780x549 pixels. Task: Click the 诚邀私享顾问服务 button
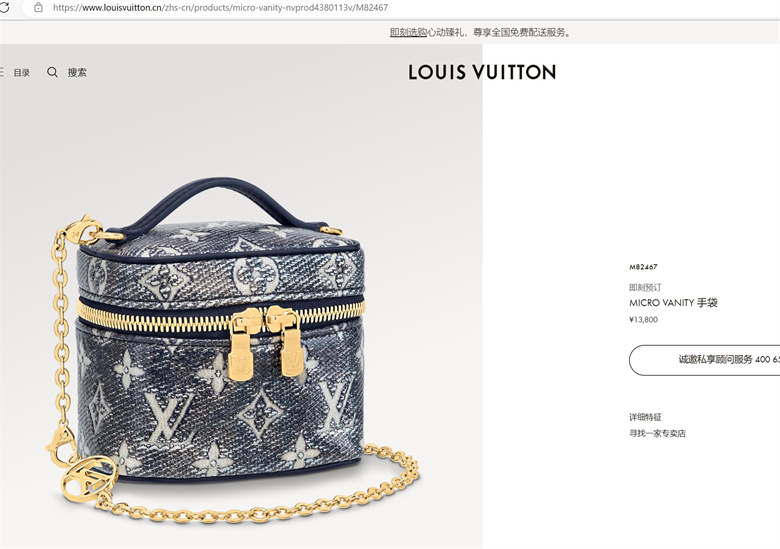coord(704,360)
